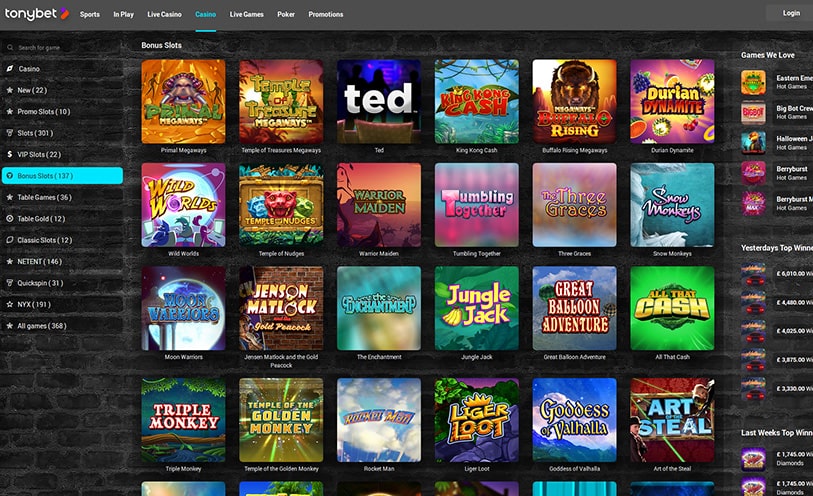
Task: Click the Big Bot Crew game icon
Action: pyautogui.click(x=753, y=112)
